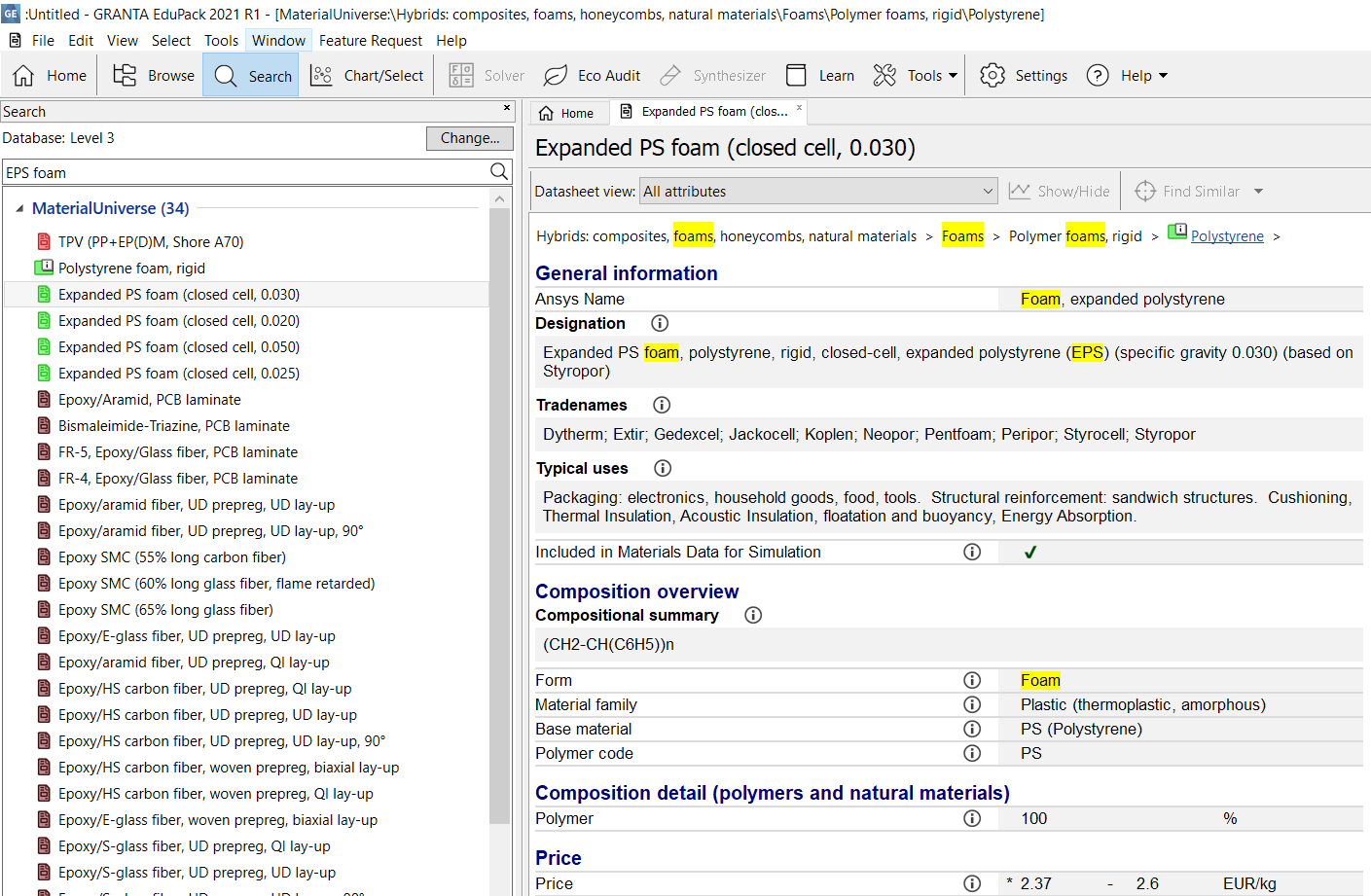Show info for Polymer code attribute
The width and height of the screenshot is (1371, 896).
pos(972,753)
